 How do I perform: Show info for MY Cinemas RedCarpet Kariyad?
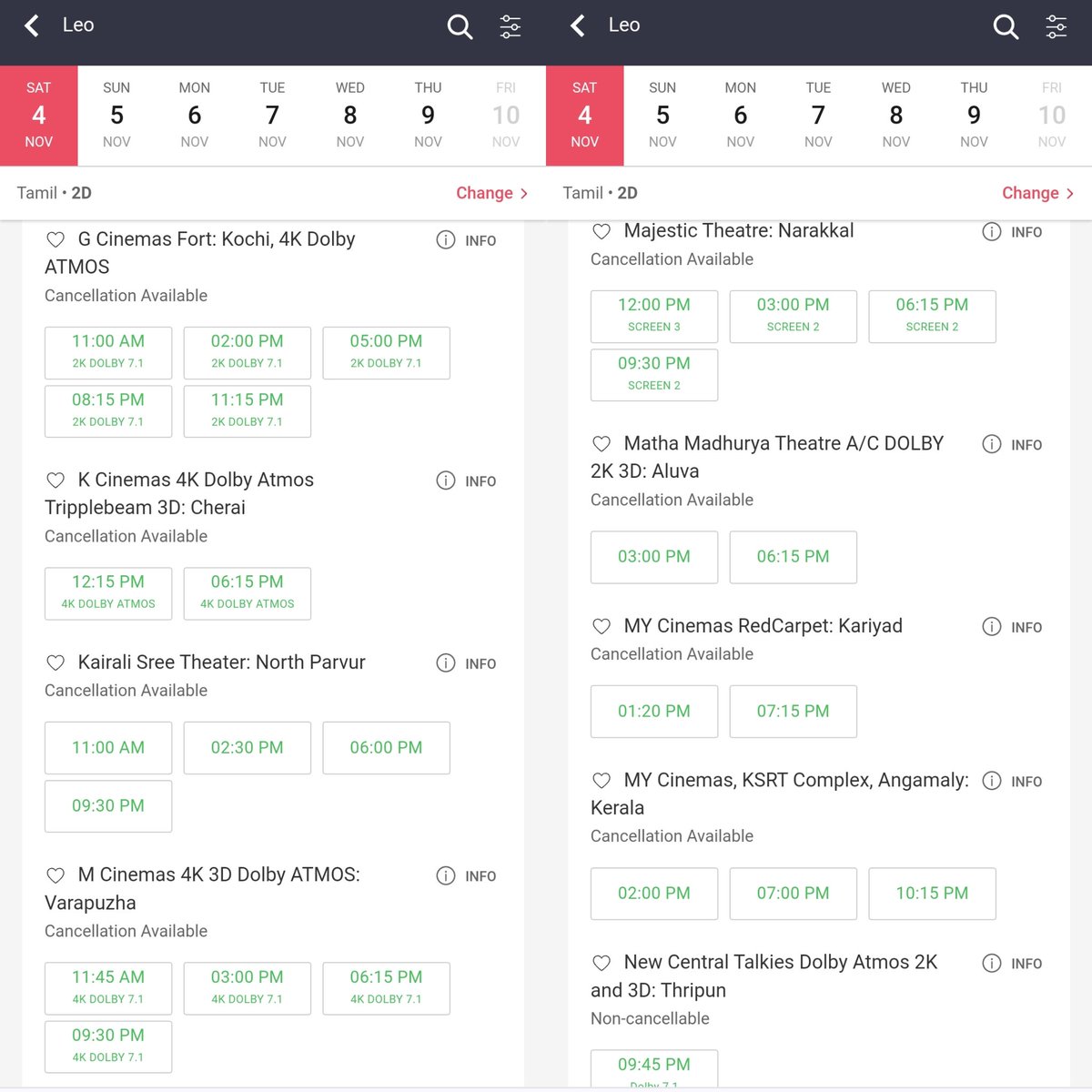1012,627
